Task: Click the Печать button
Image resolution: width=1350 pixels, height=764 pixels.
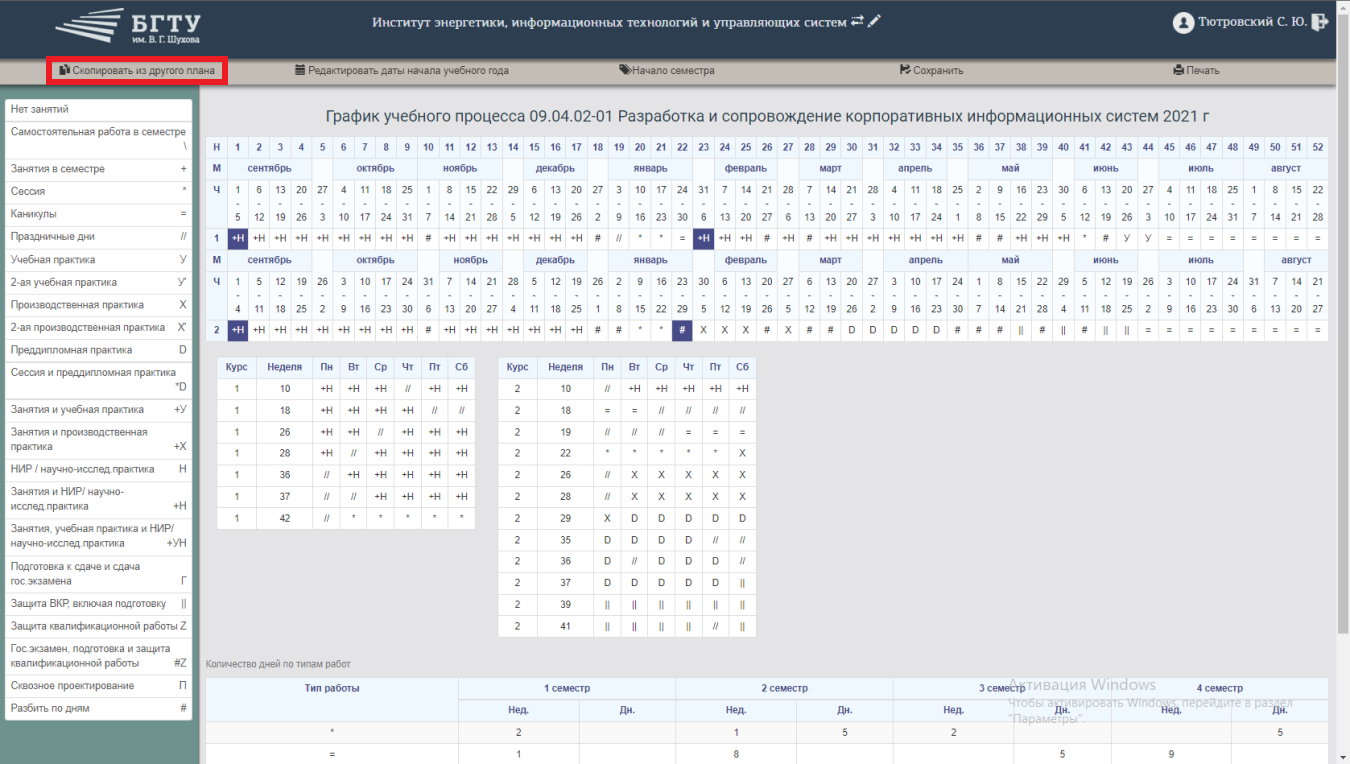Action: [x=1196, y=71]
